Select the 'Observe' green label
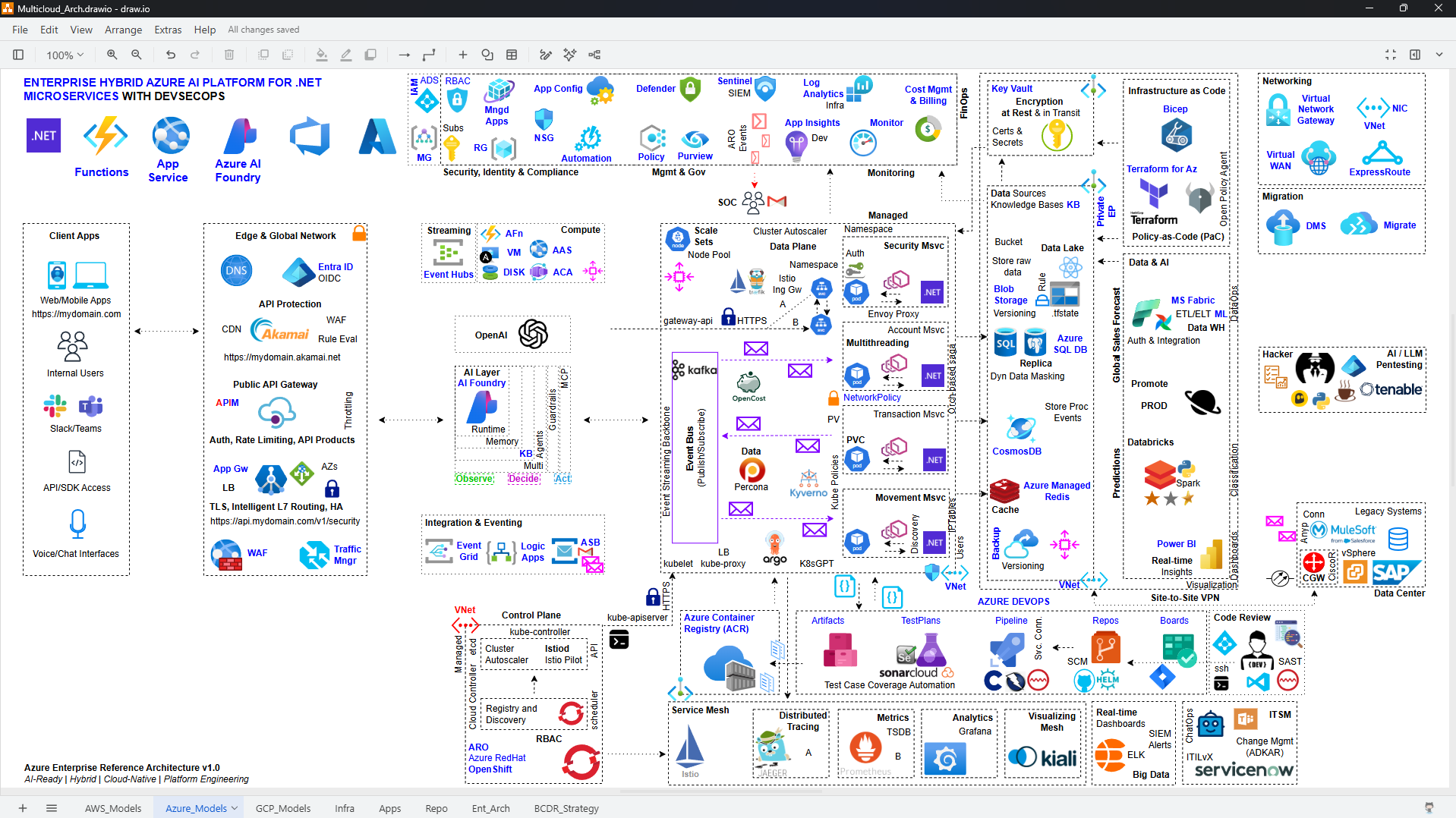The height and width of the screenshot is (818, 1456). pyautogui.click(x=474, y=479)
